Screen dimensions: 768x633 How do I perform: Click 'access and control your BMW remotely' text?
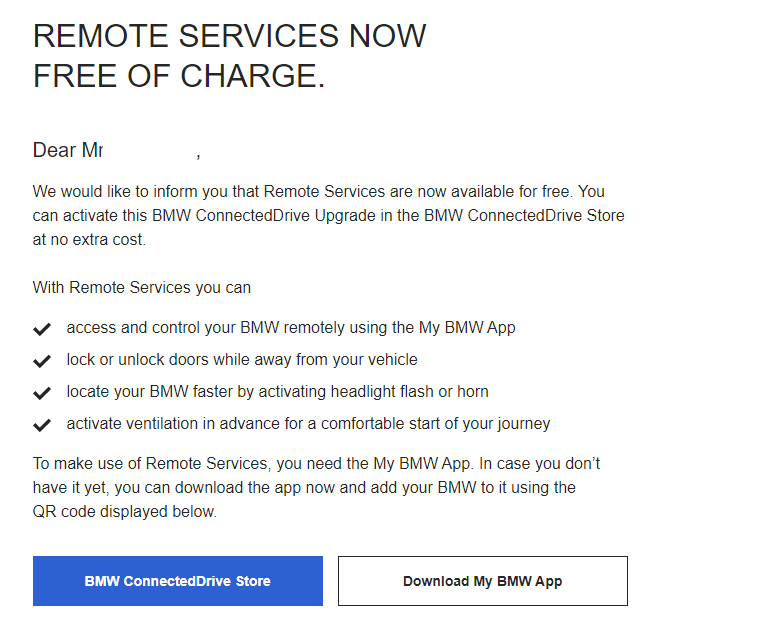(291, 327)
